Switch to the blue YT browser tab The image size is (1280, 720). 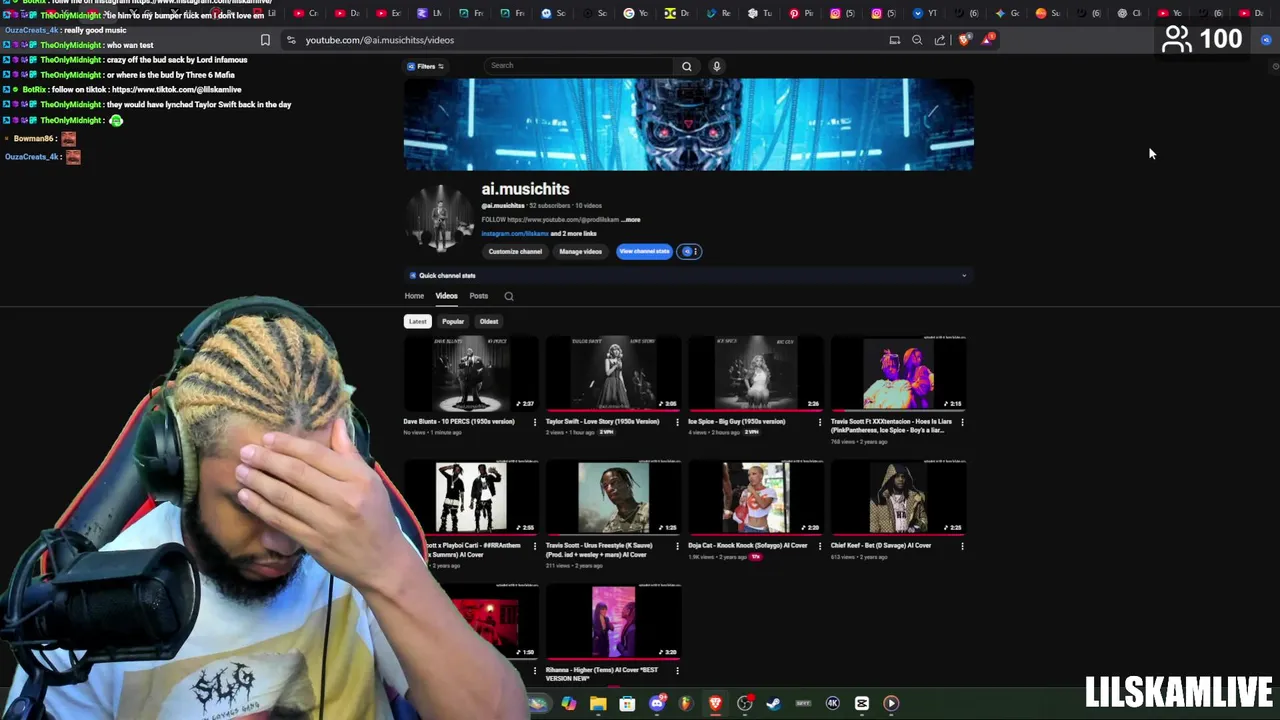(x=925, y=13)
